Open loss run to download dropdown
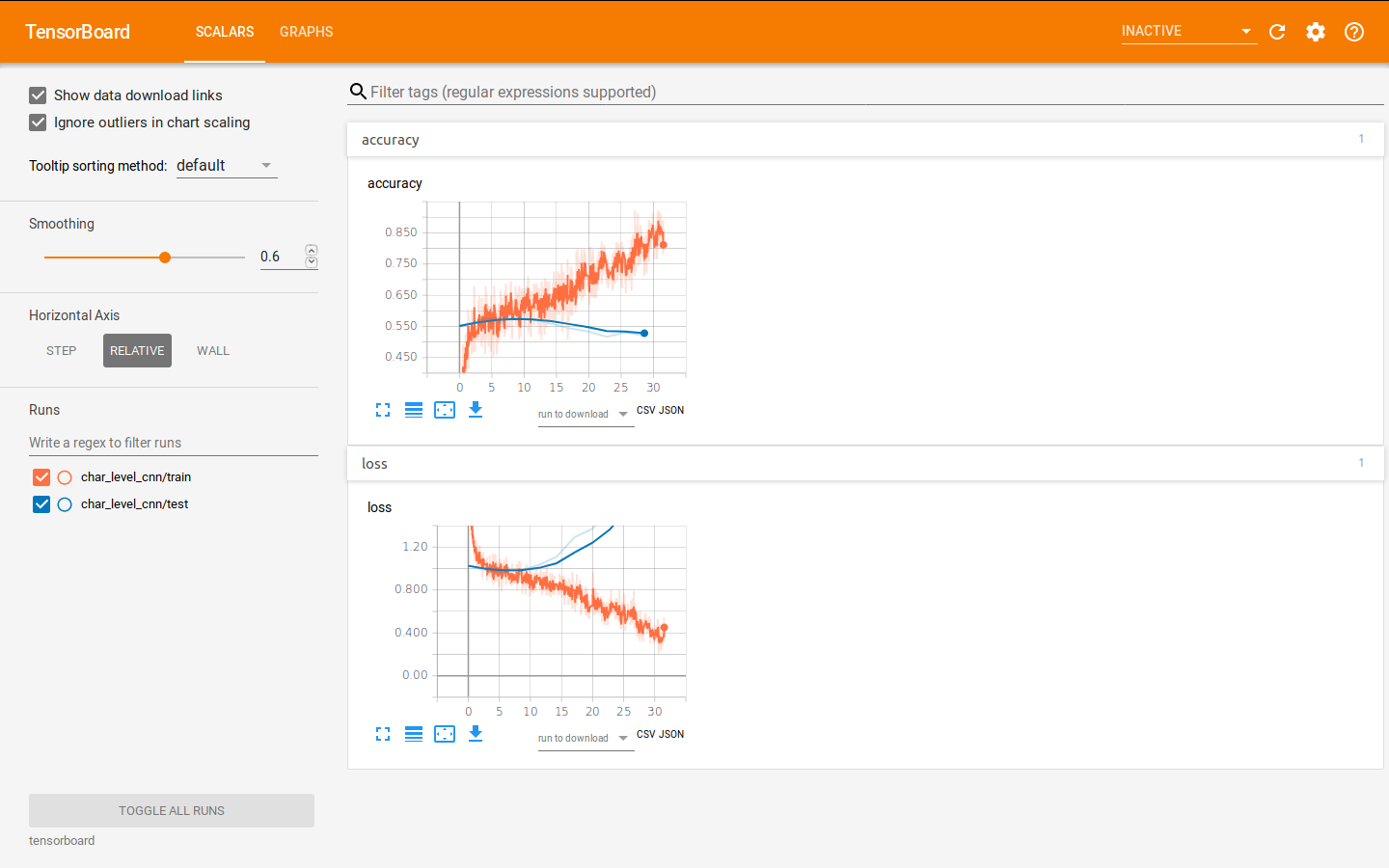The image size is (1389, 868). pos(586,739)
